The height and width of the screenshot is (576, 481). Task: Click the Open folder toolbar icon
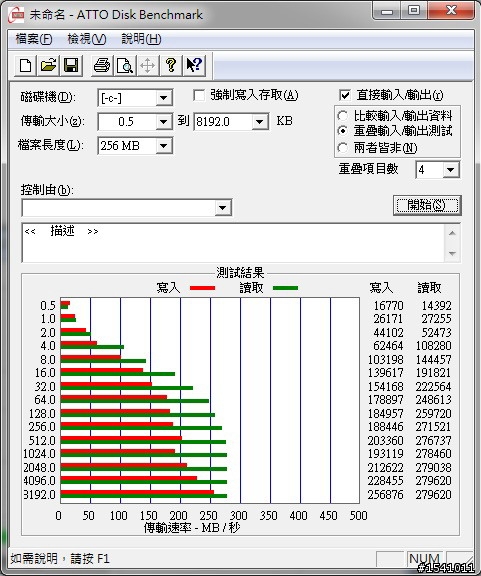(48, 66)
